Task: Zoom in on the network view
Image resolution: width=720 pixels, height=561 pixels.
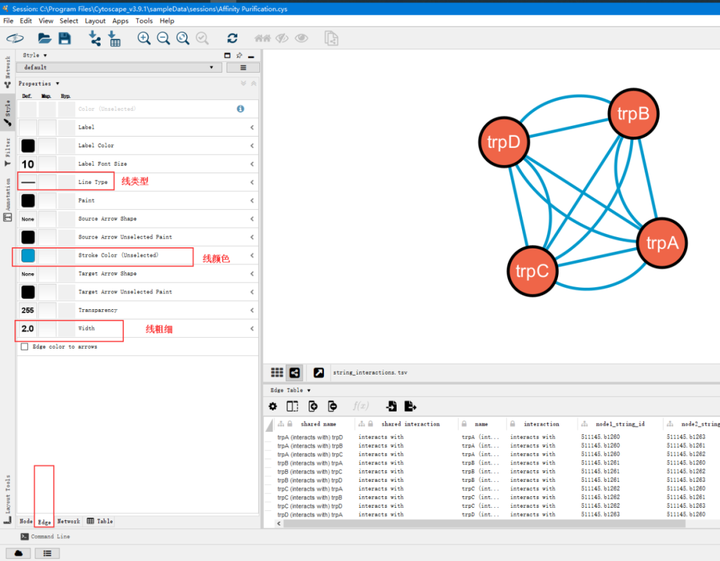Action: [144, 38]
